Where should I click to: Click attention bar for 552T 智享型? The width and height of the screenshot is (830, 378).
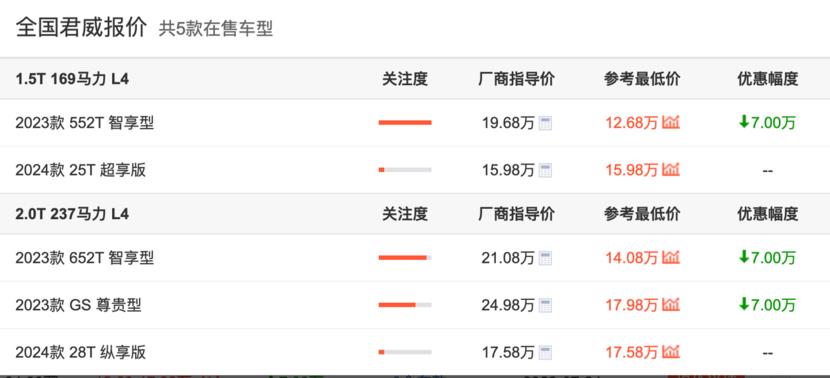[405, 123]
